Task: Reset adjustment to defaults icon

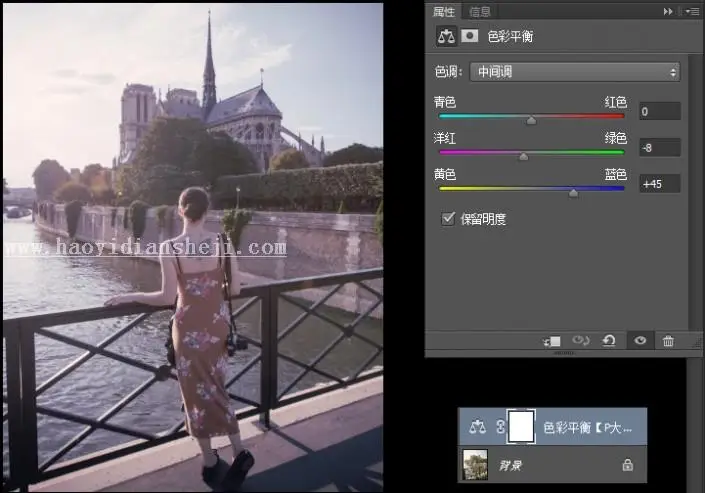Action: [x=609, y=341]
